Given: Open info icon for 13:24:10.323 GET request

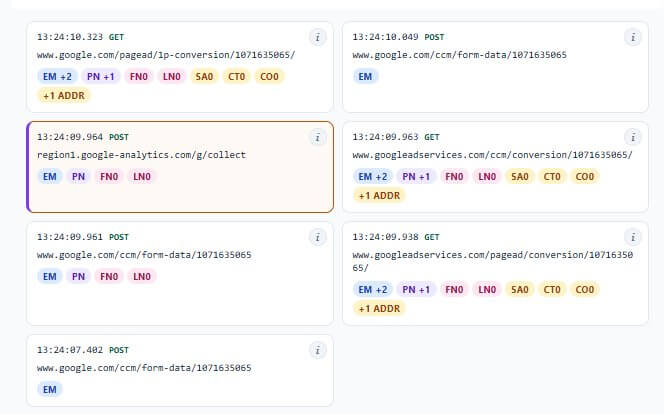Looking at the screenshot, I should pyautogui.click(x=318, y=38).
